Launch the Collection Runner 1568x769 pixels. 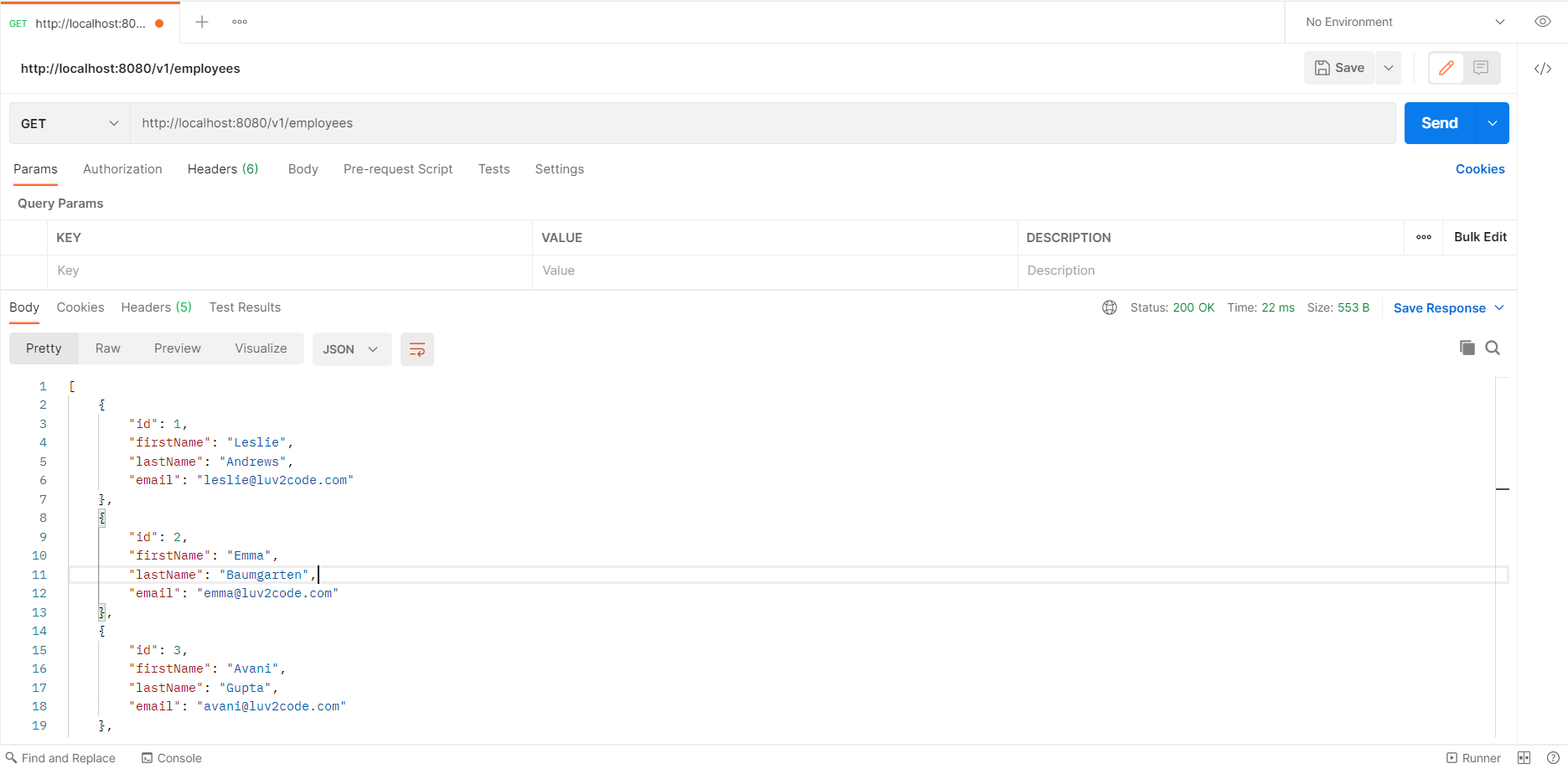[x=1473, y=757]
